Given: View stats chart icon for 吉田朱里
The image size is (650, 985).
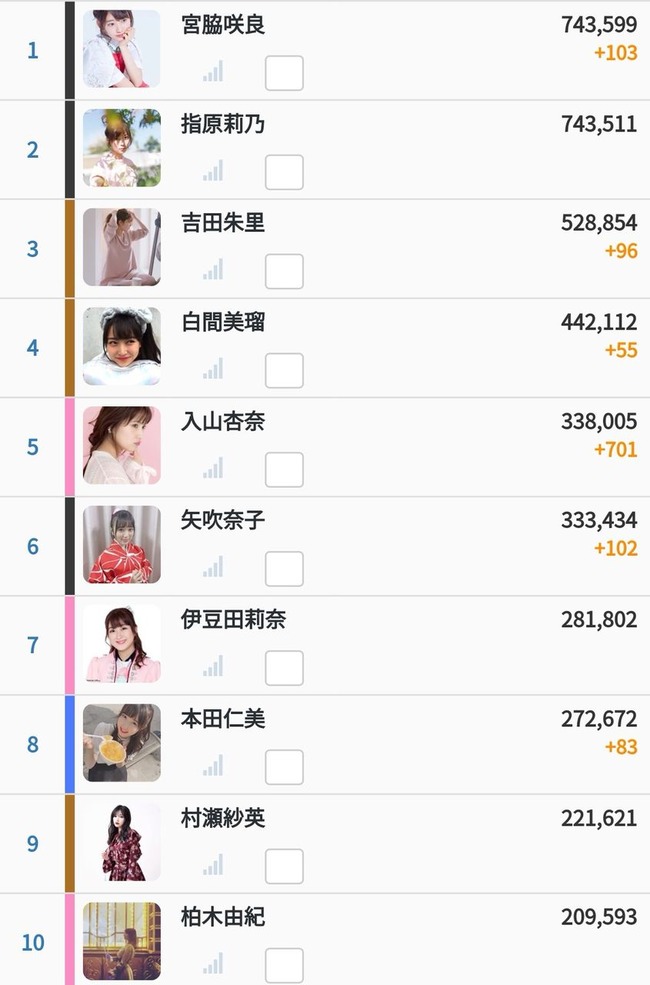Looking at the screenshot, I should 213,270.
